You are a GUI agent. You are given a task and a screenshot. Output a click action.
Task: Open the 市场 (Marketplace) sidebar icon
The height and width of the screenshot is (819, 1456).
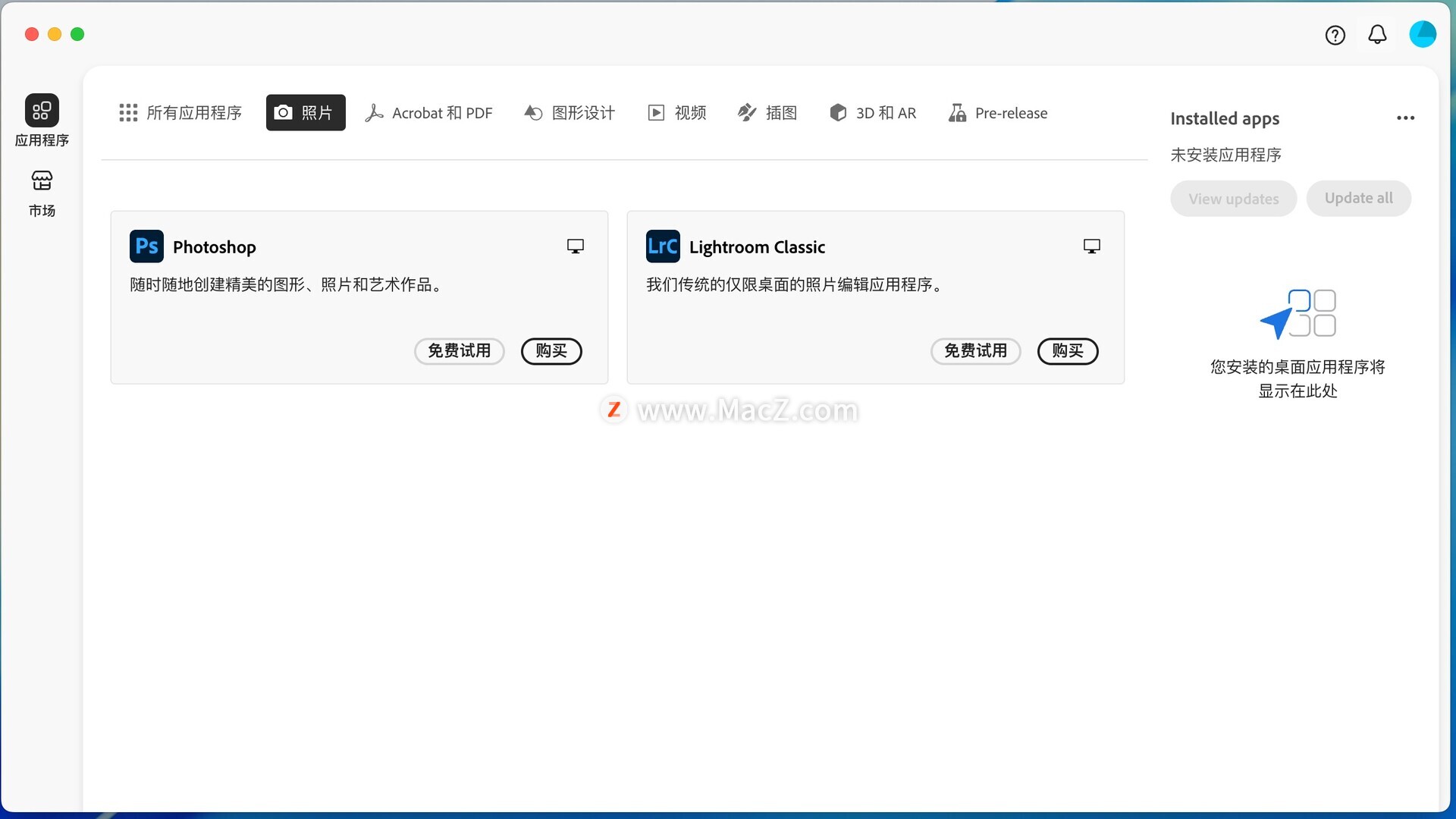tap(42, 191)
